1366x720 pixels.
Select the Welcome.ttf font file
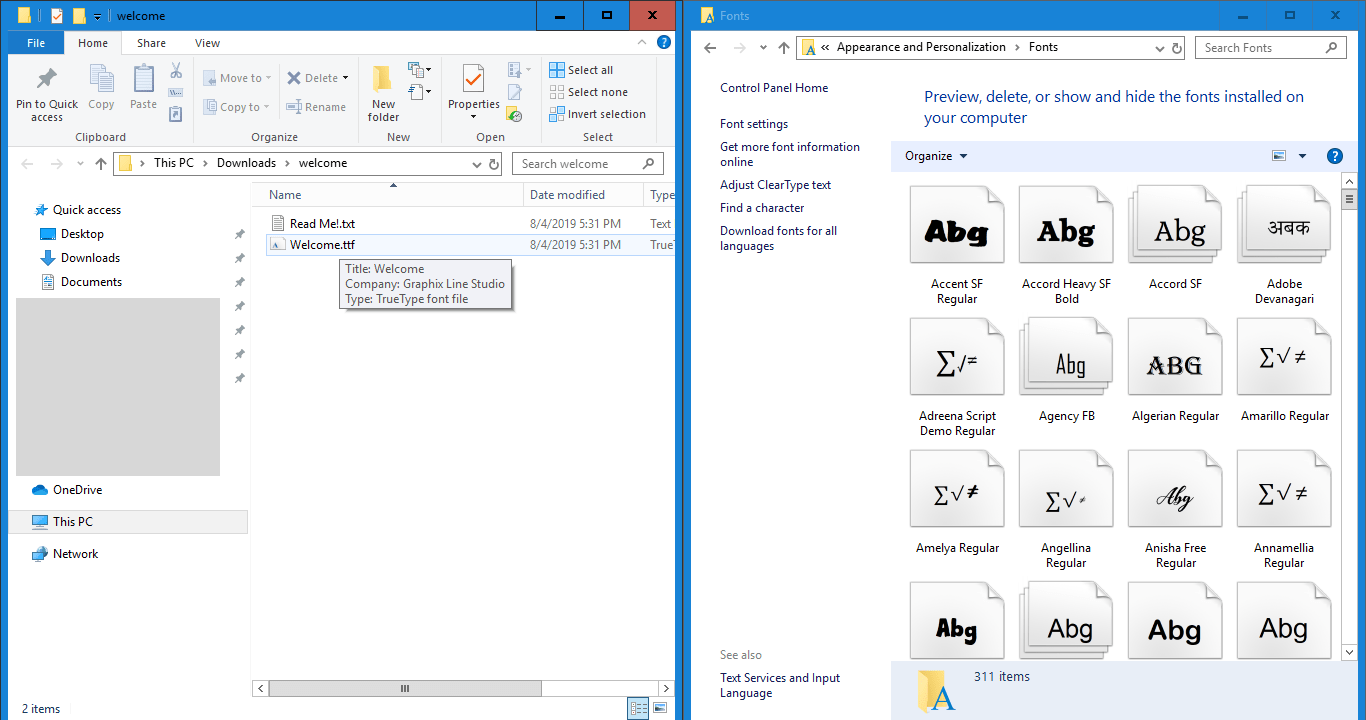[x=322, y=245]
